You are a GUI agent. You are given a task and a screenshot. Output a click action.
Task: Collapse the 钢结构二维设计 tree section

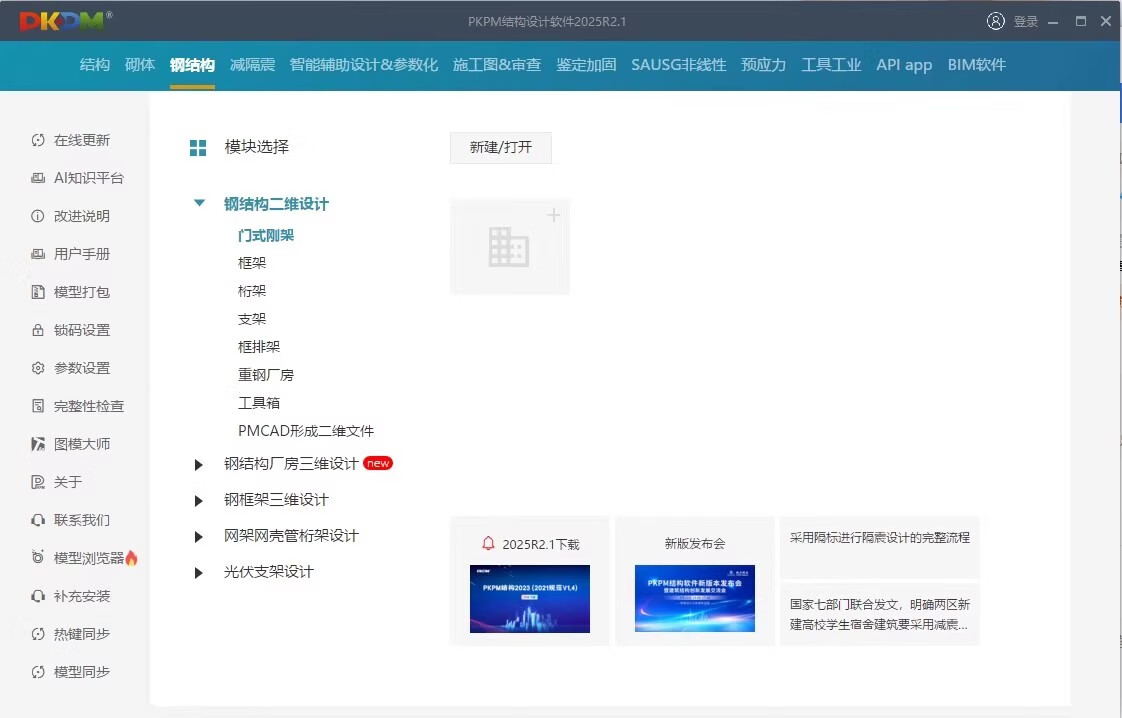200,203
